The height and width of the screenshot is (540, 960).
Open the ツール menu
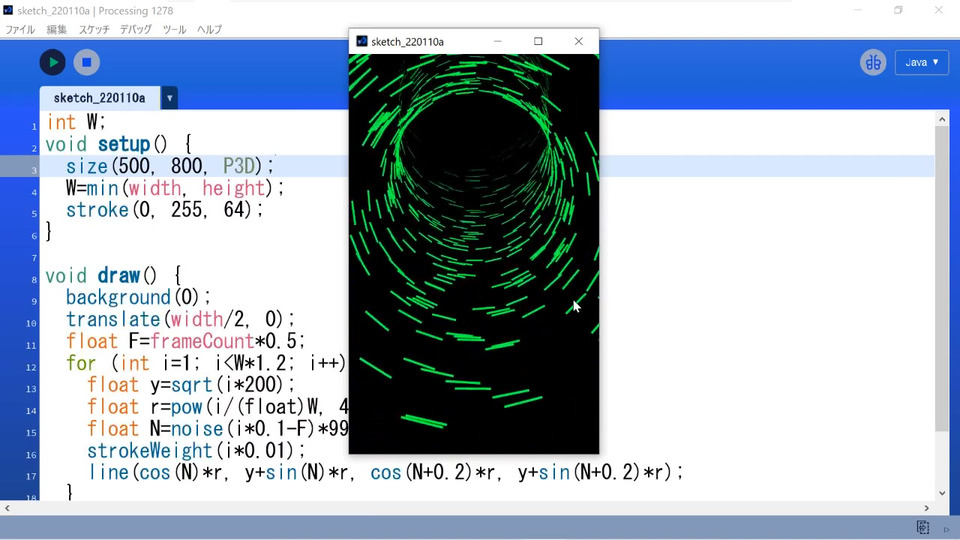pyautogui.click(x=174, y=29)
